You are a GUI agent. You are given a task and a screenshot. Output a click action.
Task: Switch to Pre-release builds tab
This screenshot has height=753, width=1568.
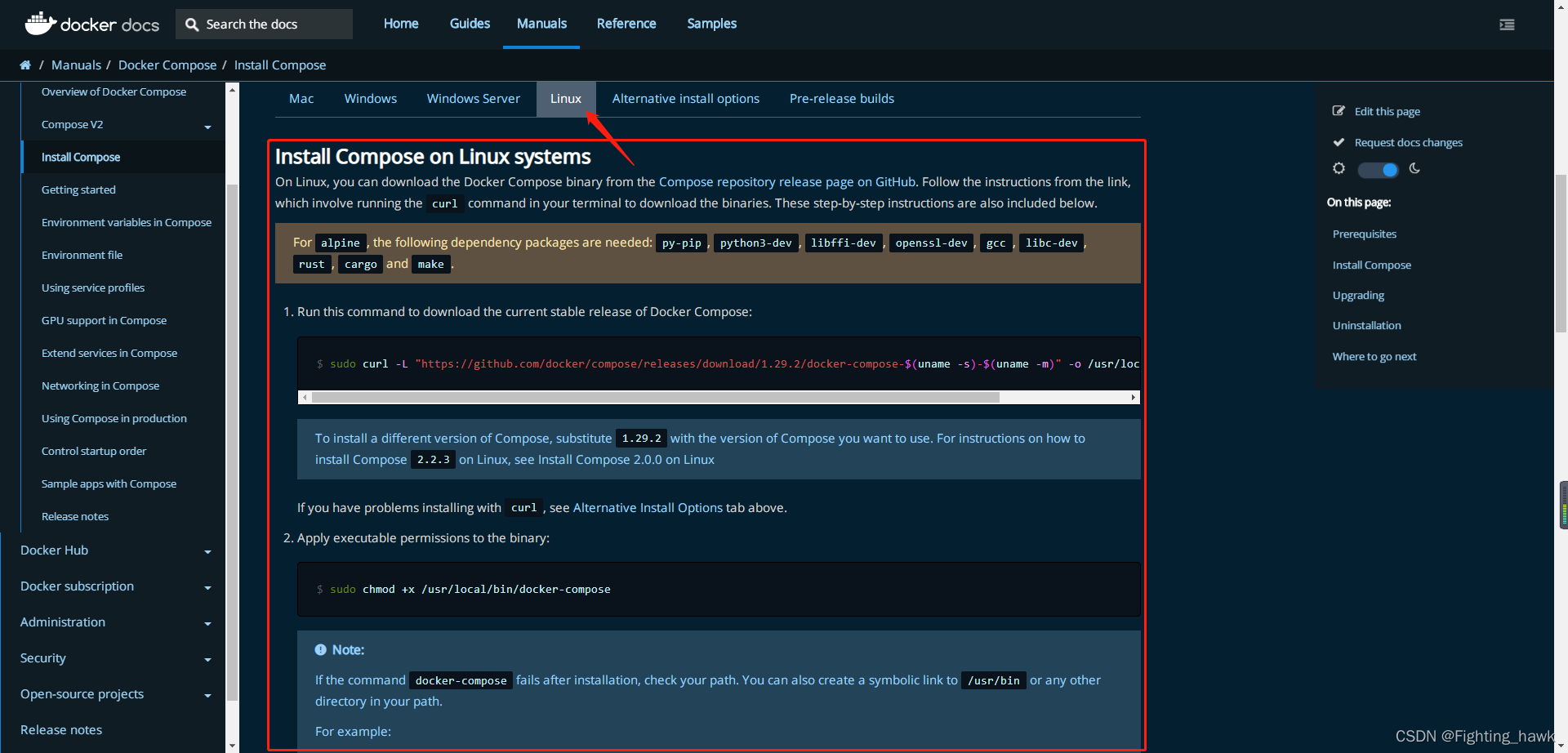coord(842,99)
